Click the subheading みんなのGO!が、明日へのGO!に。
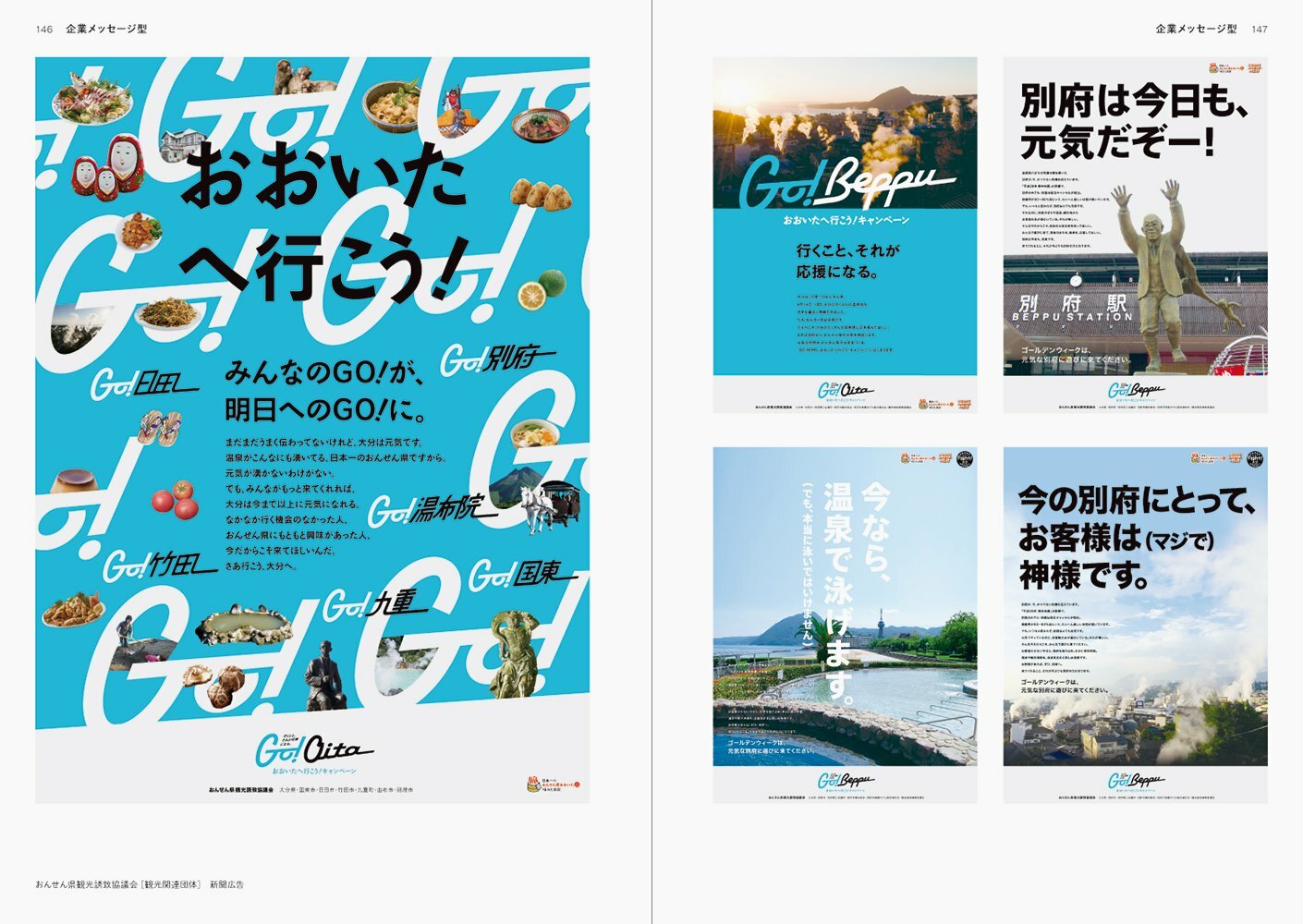Viewport: 1303px width, 924px height. click(324, 391)
